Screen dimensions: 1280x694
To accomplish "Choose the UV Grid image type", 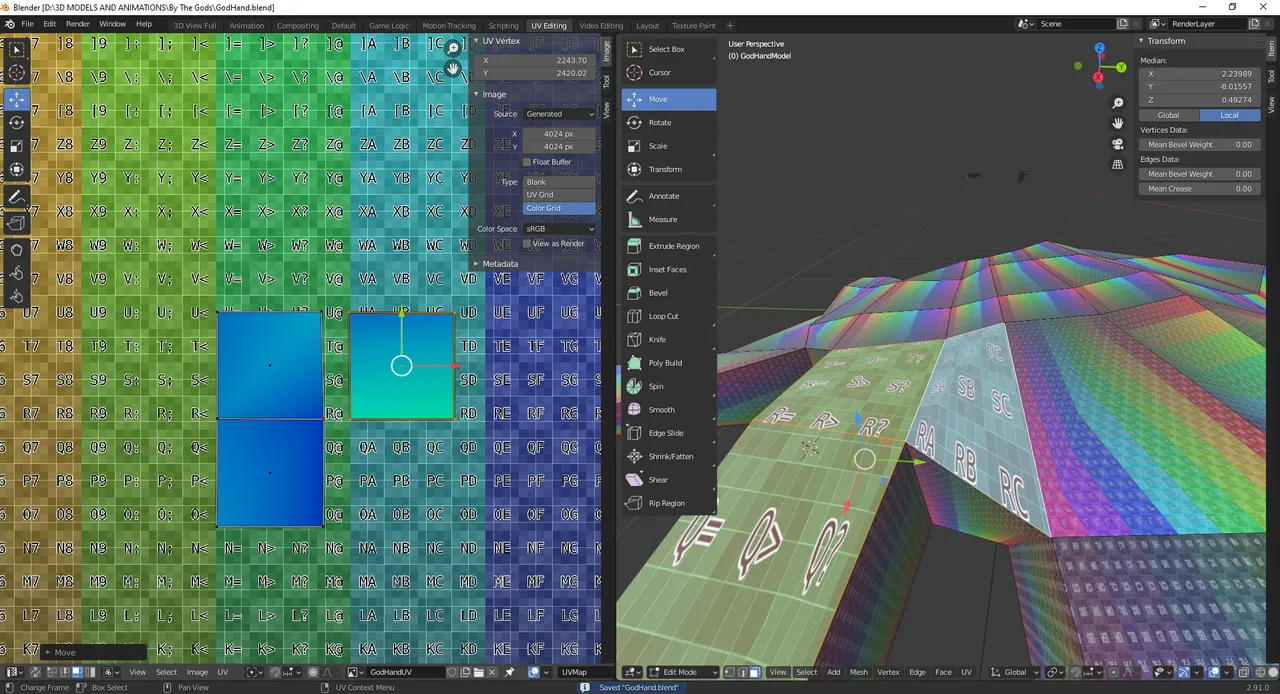I will pyautogui.click(x=559, y=195).
